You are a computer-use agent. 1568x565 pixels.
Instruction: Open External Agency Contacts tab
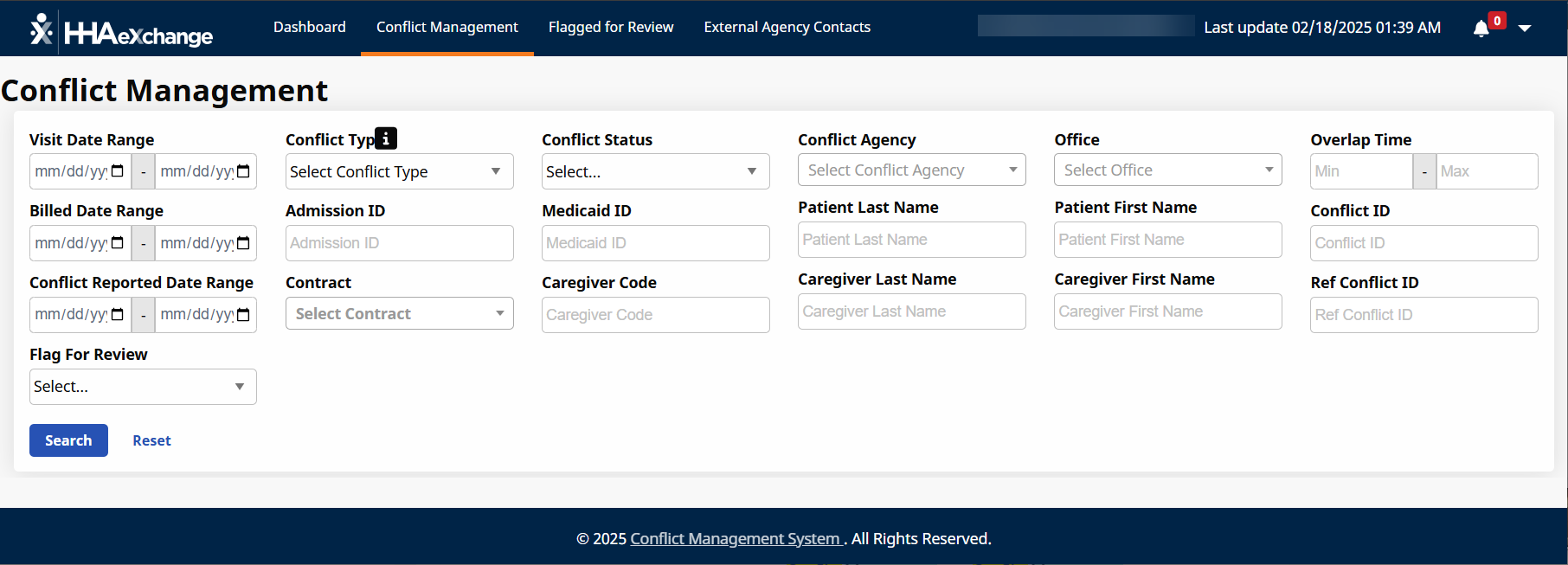(x=787, y=28)
